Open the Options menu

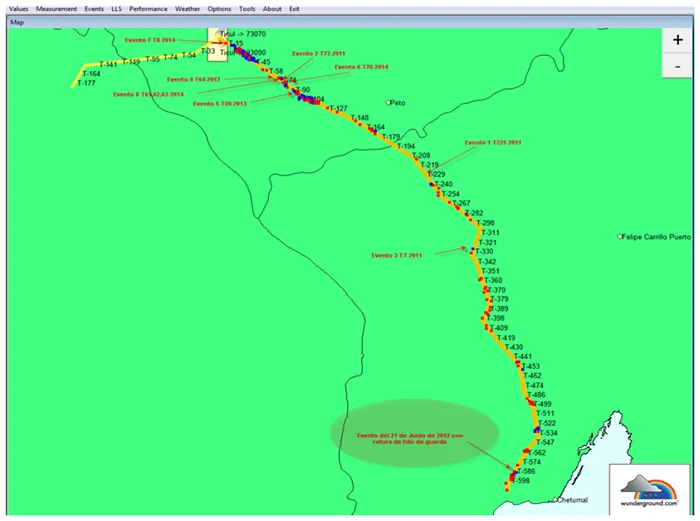coord(219,8)
